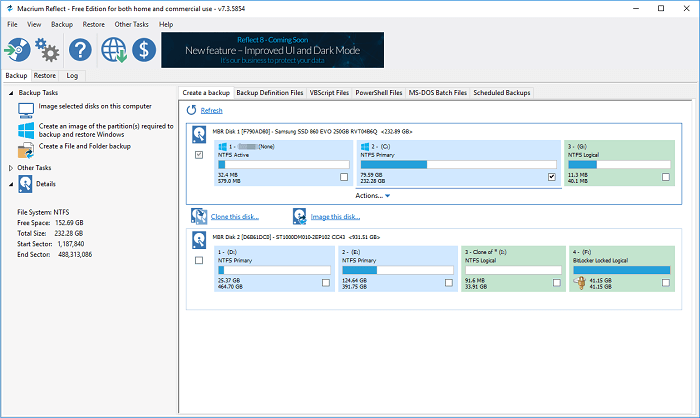Click the F: BitLocker partition usage bar
Viewport: 700px width, 418px height.
click(x=621, y=270)
